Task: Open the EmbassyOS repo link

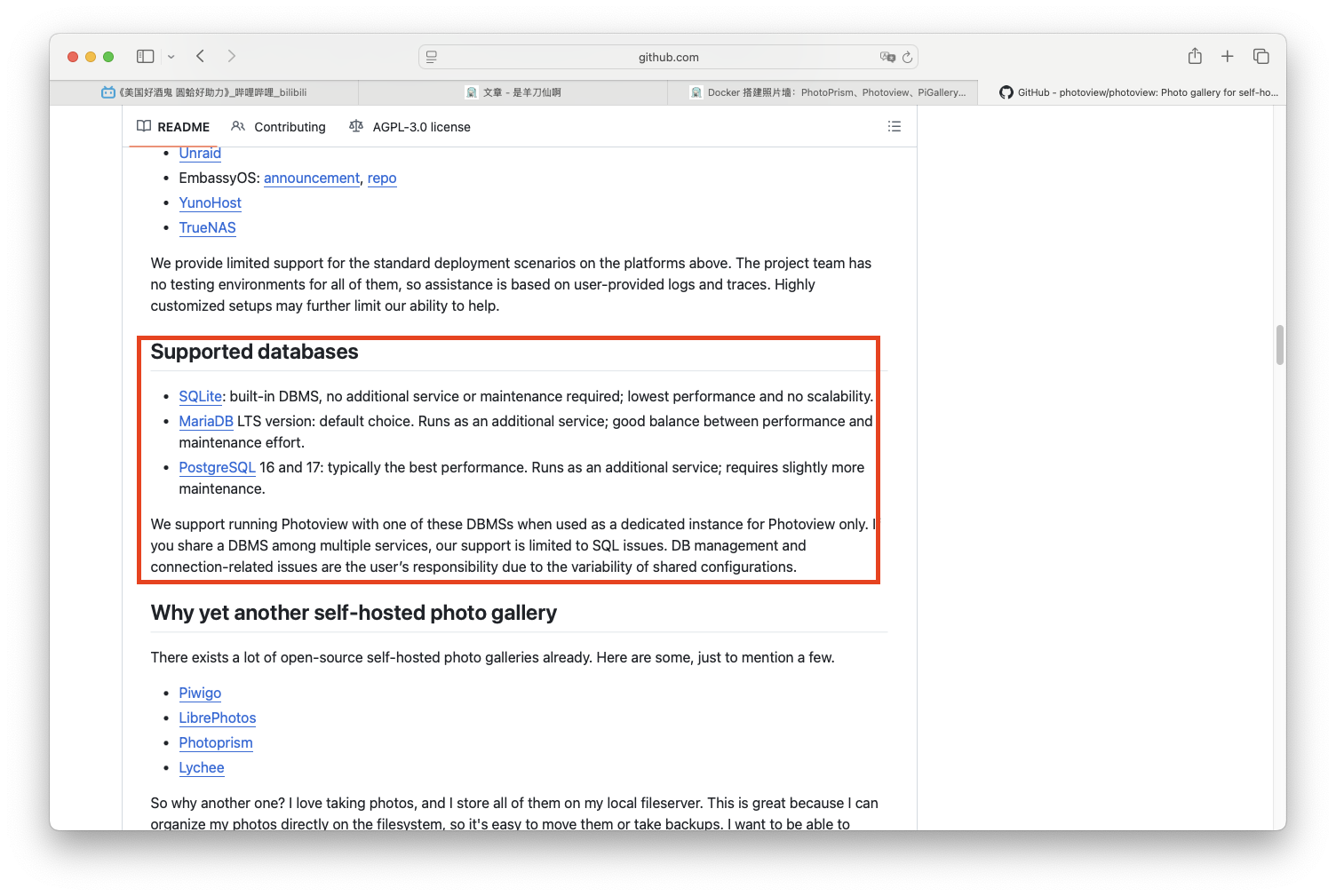Action: click(x=382, y=178)
